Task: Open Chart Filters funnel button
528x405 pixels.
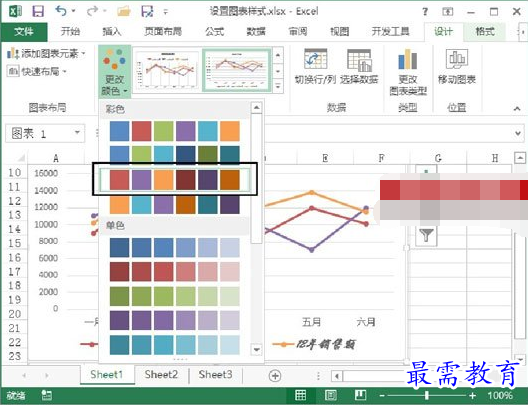Action: coord(426,236)
